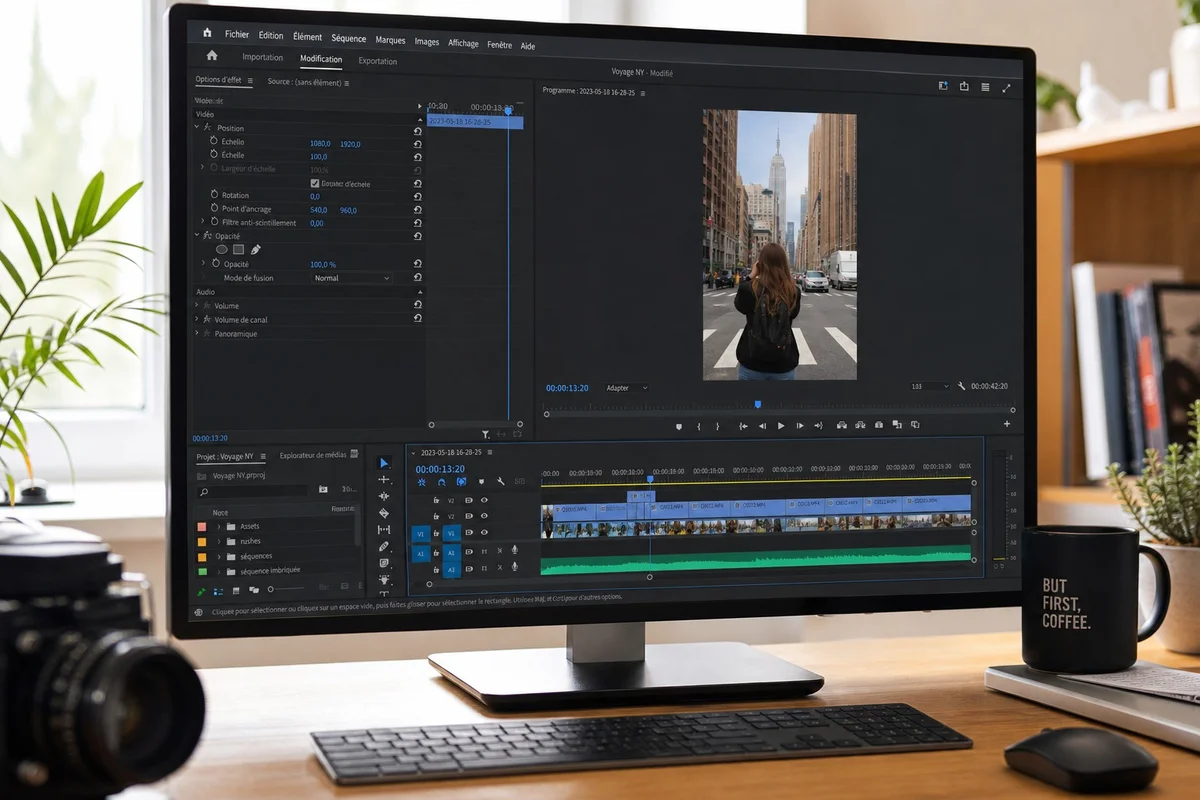Activate the Ripple Edit tool
The height and width of the screenshot is (800, 1200).
[x=384, y=496]
